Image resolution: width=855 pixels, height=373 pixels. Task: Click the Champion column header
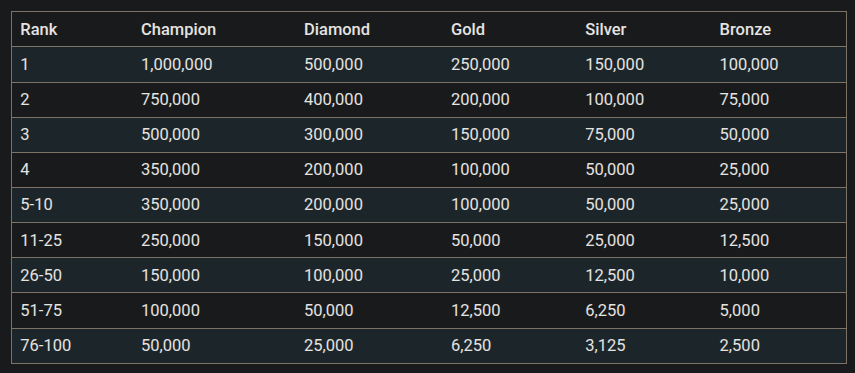178,29
